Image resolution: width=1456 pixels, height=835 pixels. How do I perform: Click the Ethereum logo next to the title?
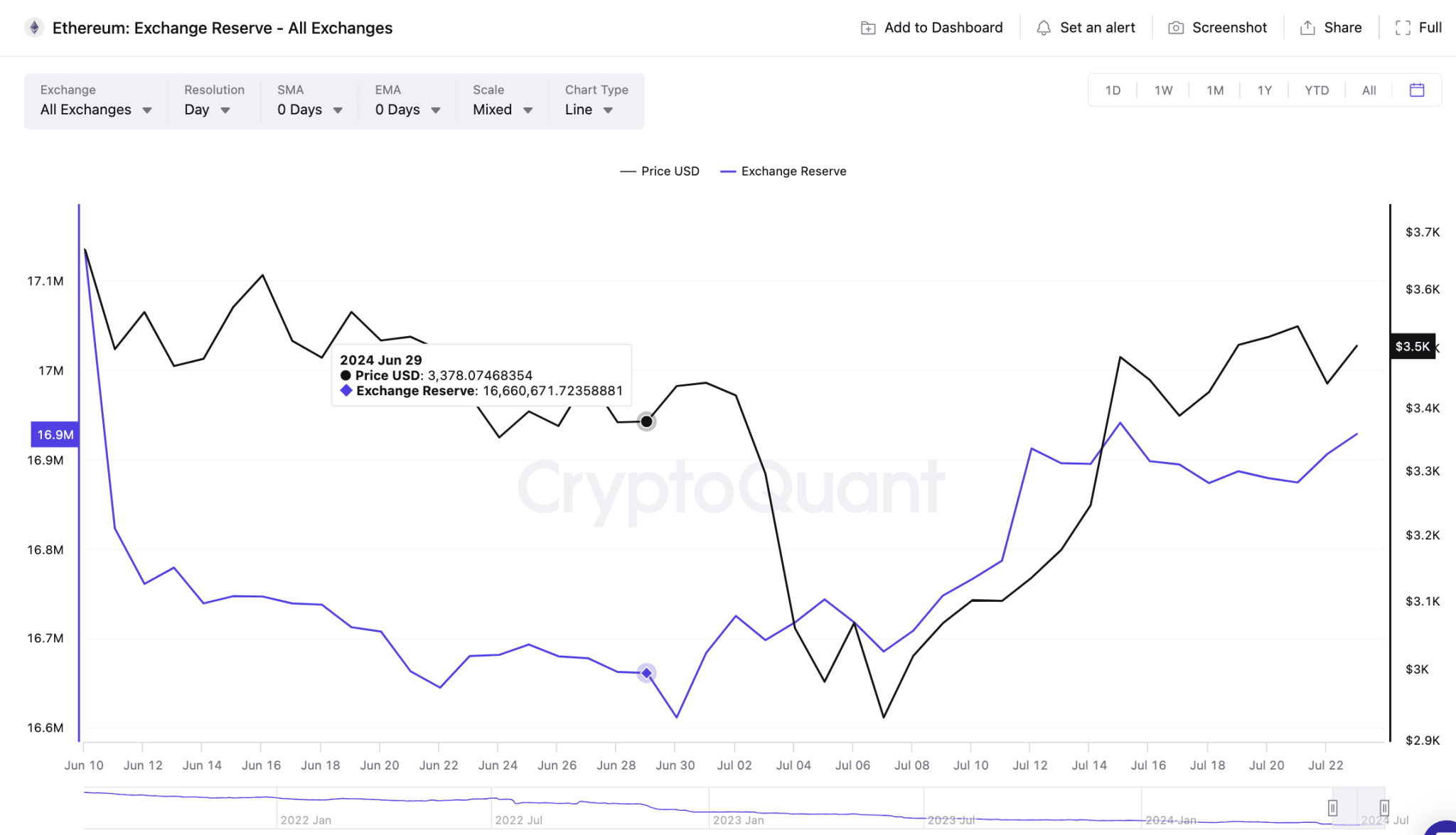33,28
